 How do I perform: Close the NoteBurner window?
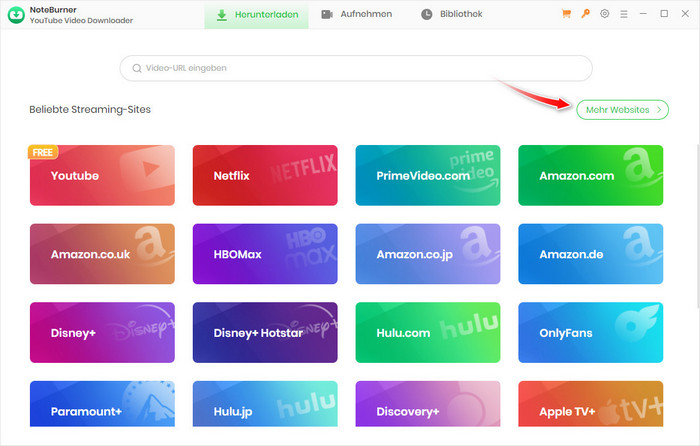point(685,14)
